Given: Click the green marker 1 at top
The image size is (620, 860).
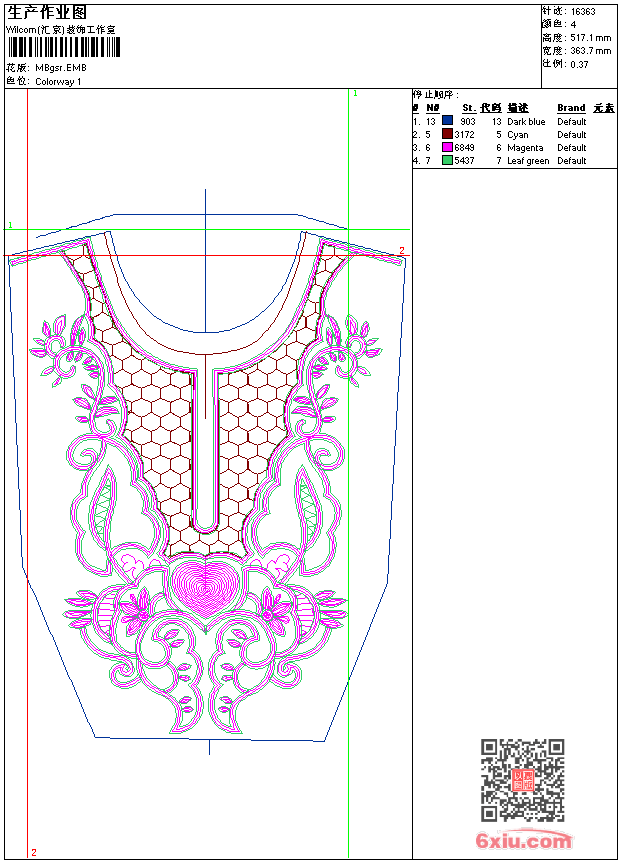Looking at the screenshot, I should [x=354, y=93].
